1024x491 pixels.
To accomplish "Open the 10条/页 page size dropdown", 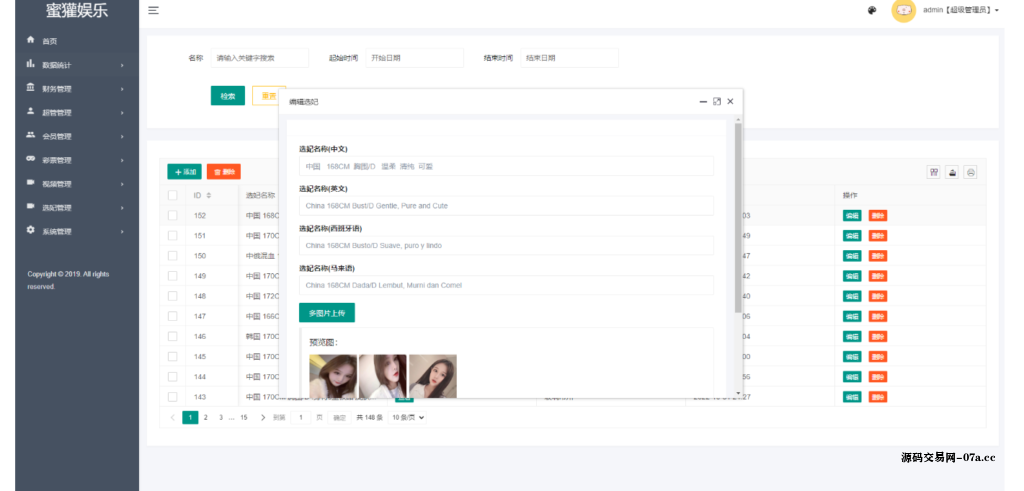I will click(x=408, y=417).
